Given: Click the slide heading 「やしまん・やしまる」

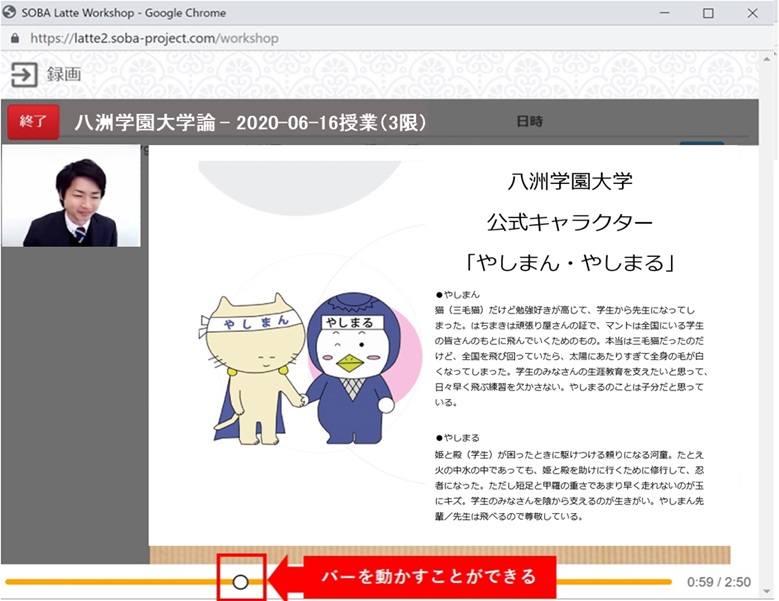Looking at the screenshot, I should point(570,263).
